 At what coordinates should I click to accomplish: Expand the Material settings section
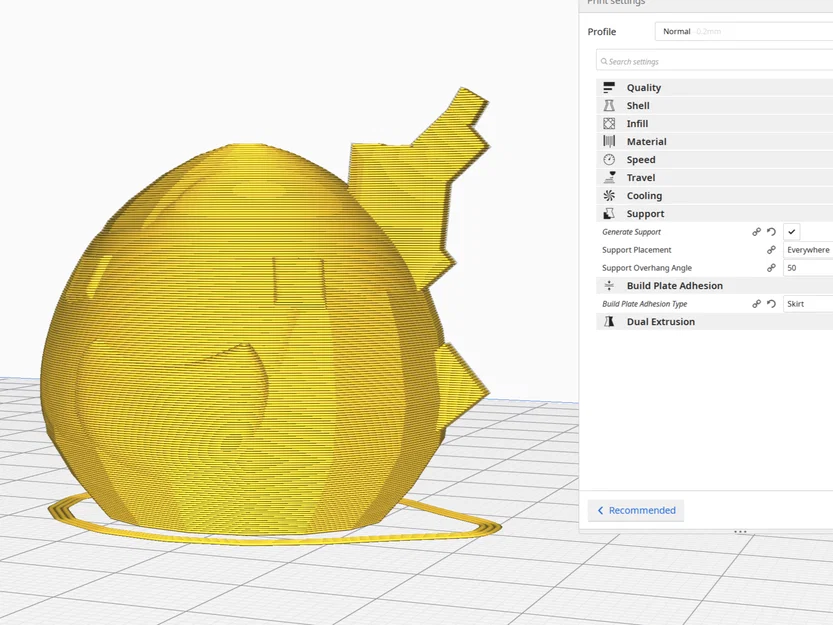coord(715,141)
